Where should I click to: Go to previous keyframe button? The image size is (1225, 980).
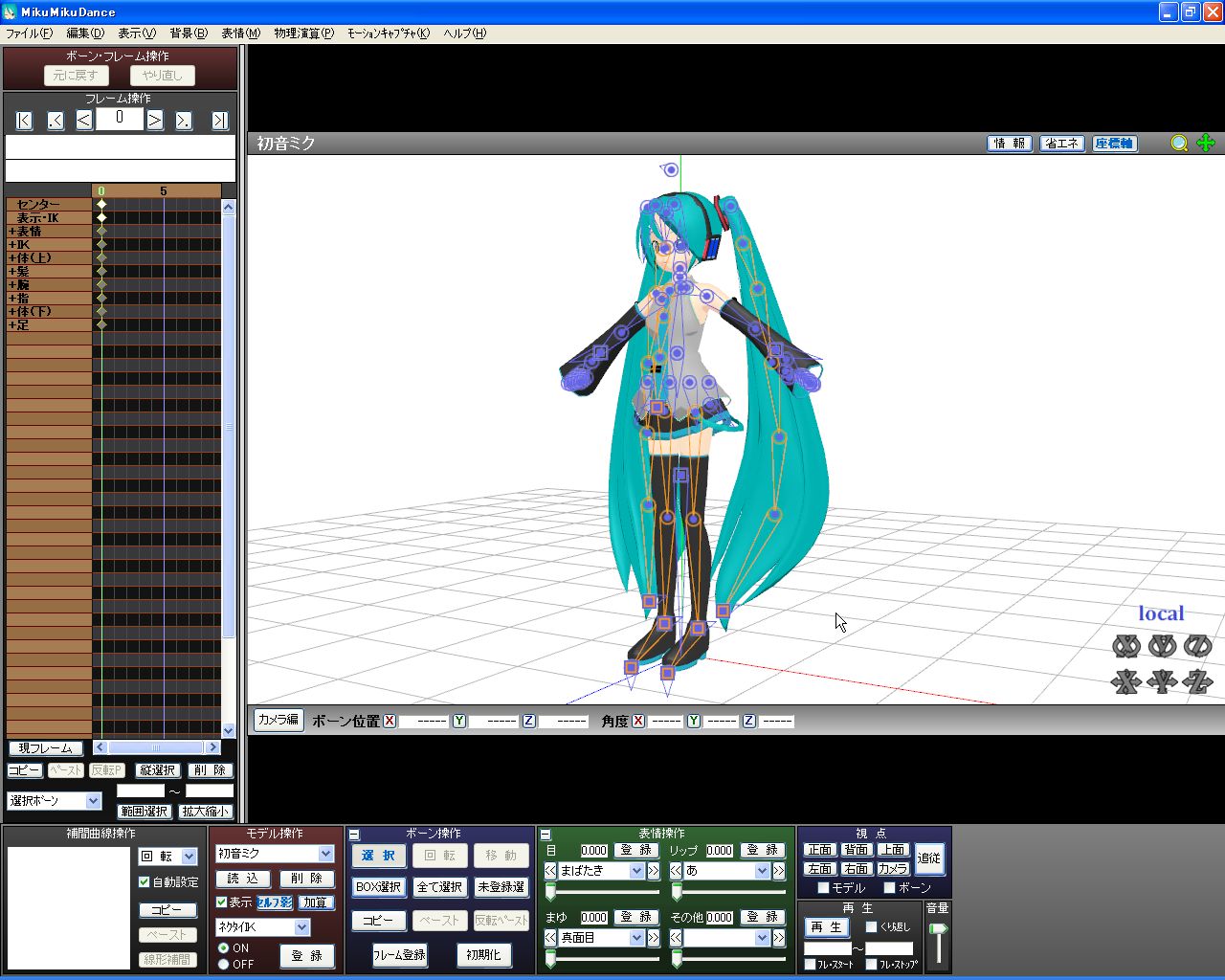click(56, 120)
